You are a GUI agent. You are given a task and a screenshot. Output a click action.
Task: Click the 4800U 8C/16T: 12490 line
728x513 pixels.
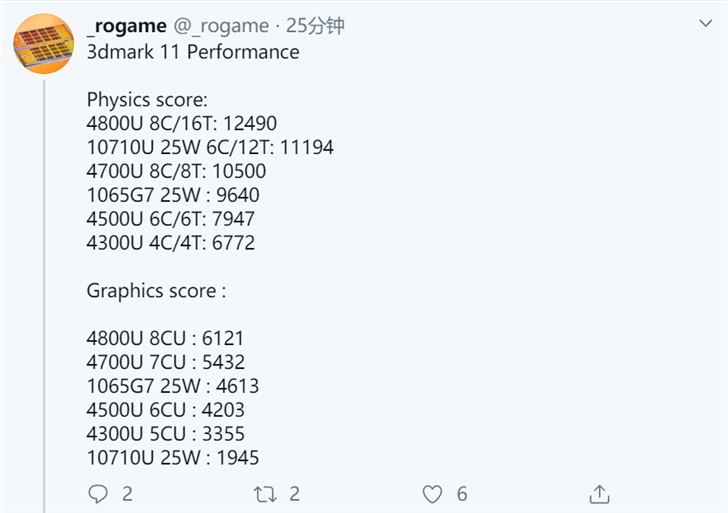tap(182, 124)
